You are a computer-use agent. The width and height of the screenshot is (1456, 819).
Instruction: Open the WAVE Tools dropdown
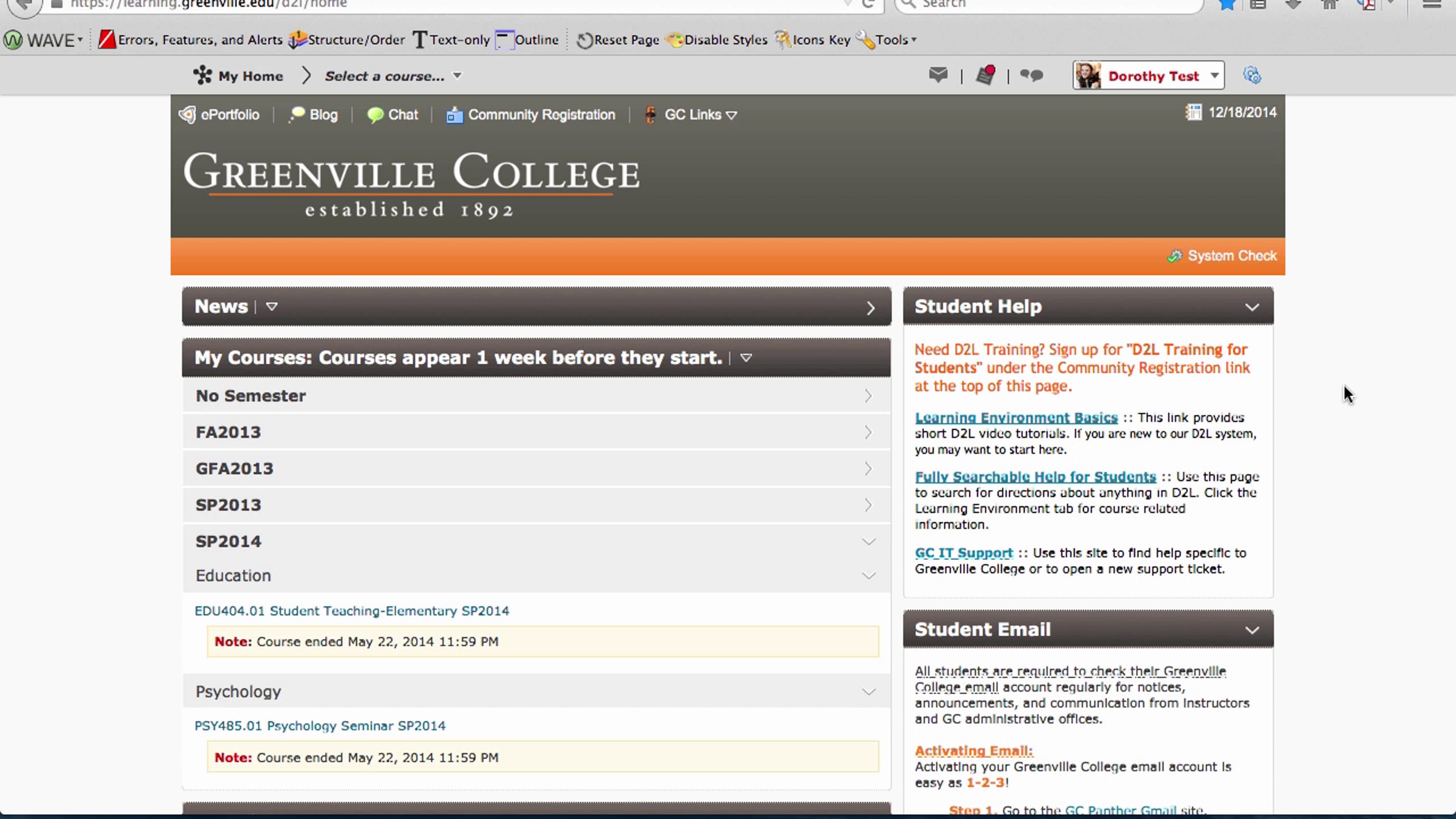tap(886, 40)
